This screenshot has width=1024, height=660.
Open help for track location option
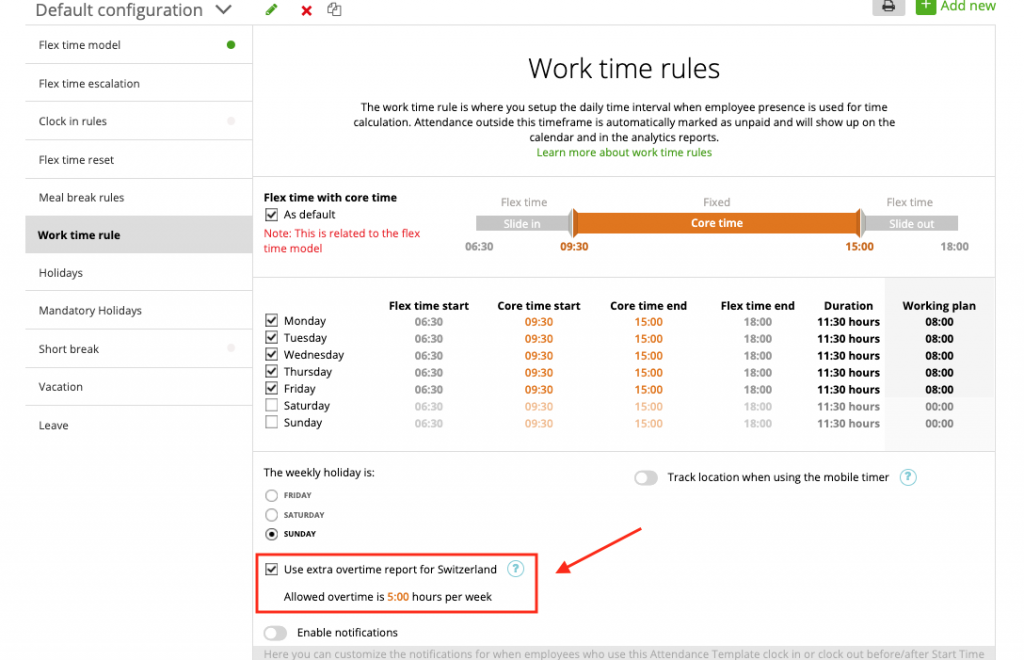[908, 477]
